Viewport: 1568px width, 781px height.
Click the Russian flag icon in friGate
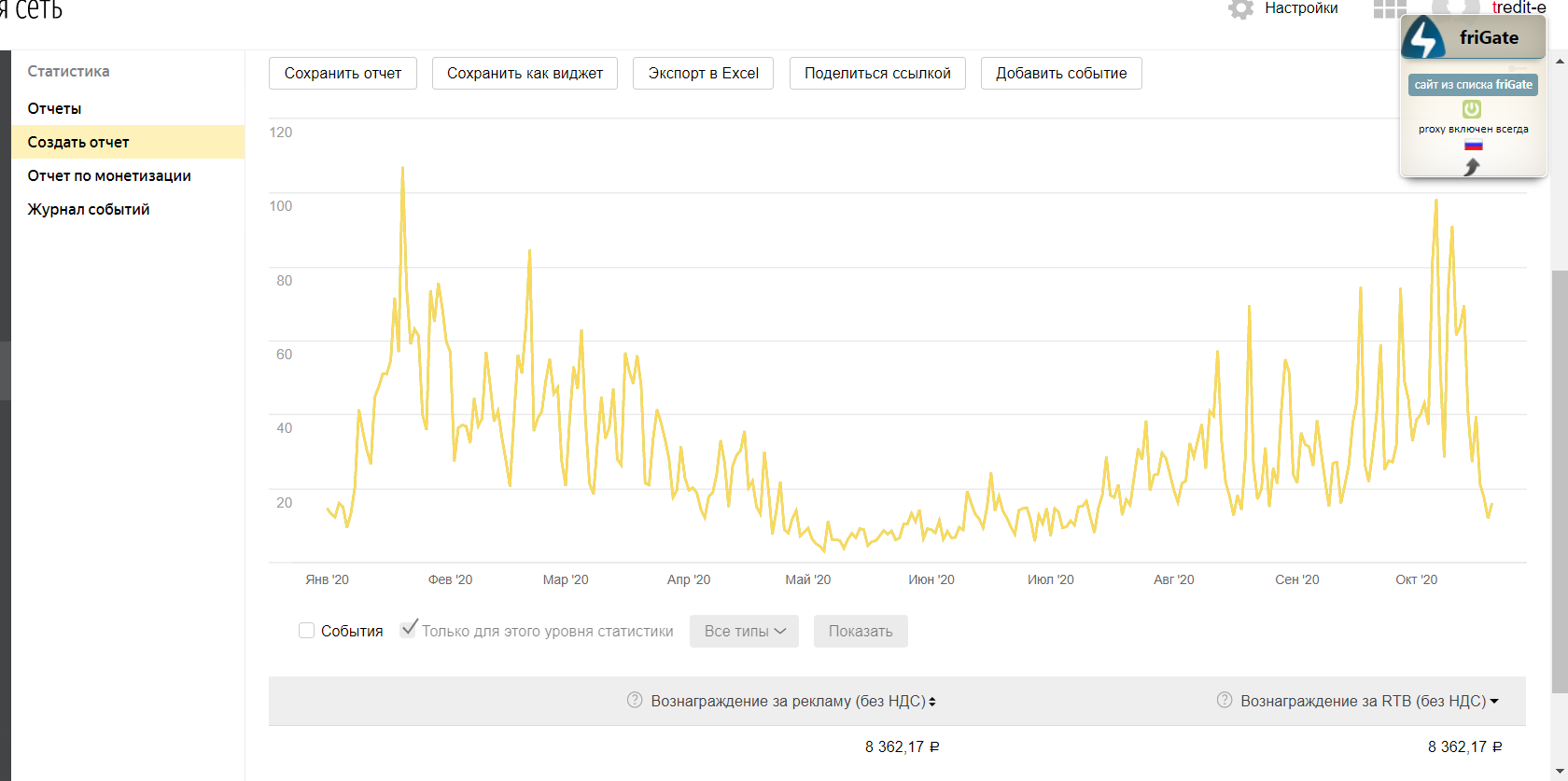click(1473, 146)
